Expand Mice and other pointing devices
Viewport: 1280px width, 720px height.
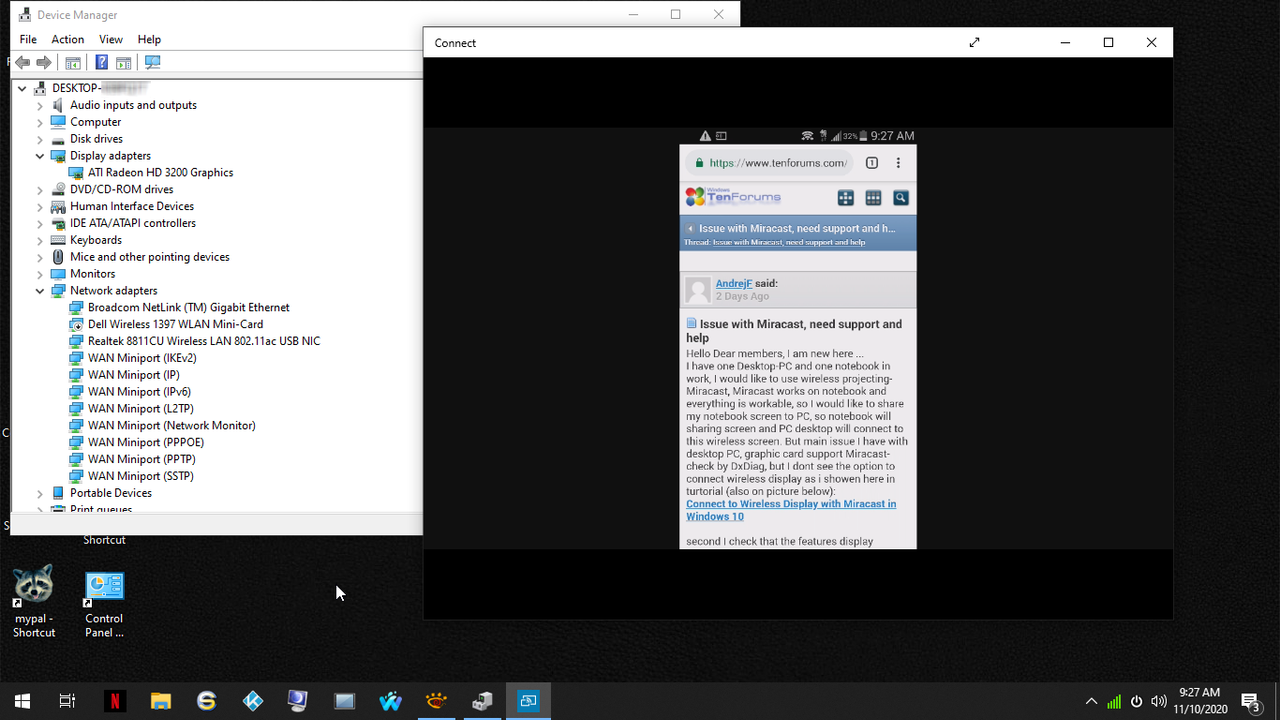click(40, 257)
